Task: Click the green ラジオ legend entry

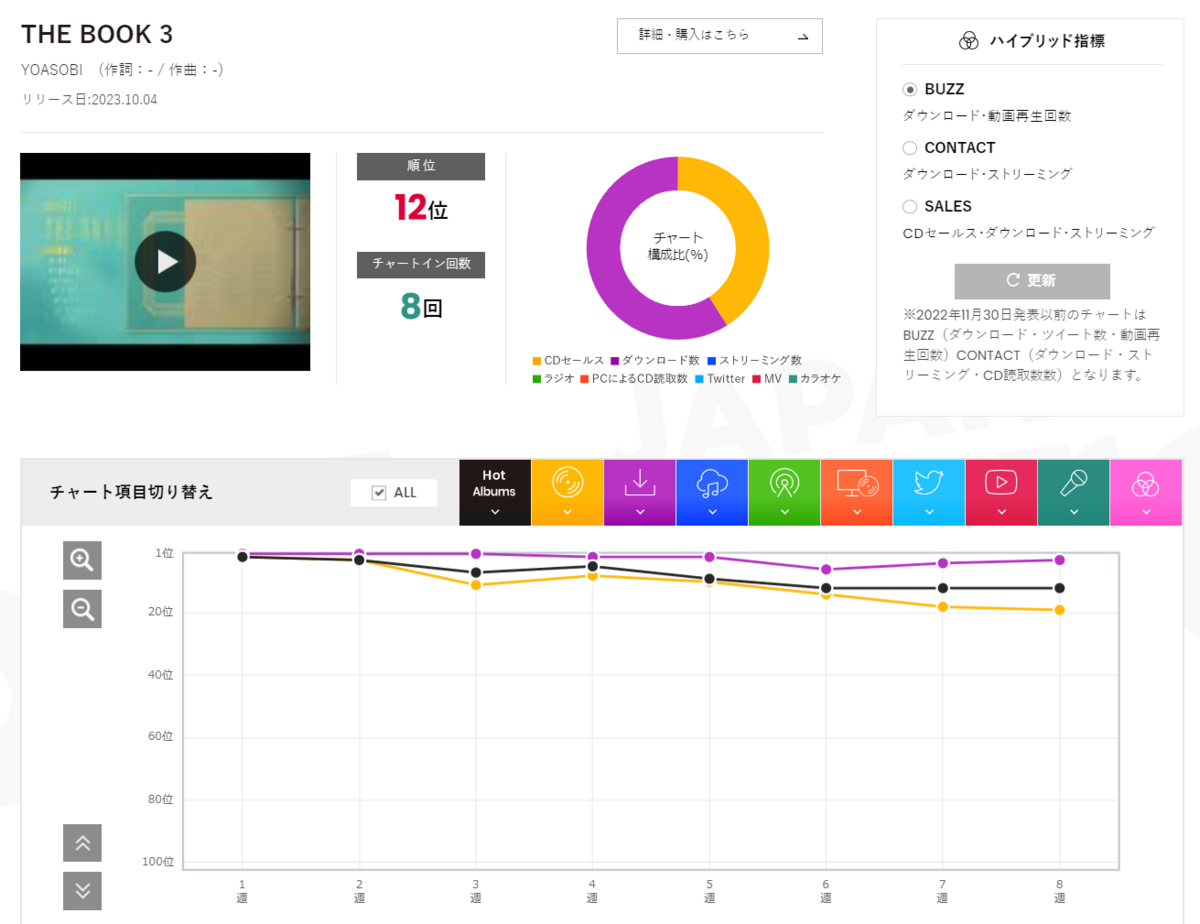Action: click(553, 379)
